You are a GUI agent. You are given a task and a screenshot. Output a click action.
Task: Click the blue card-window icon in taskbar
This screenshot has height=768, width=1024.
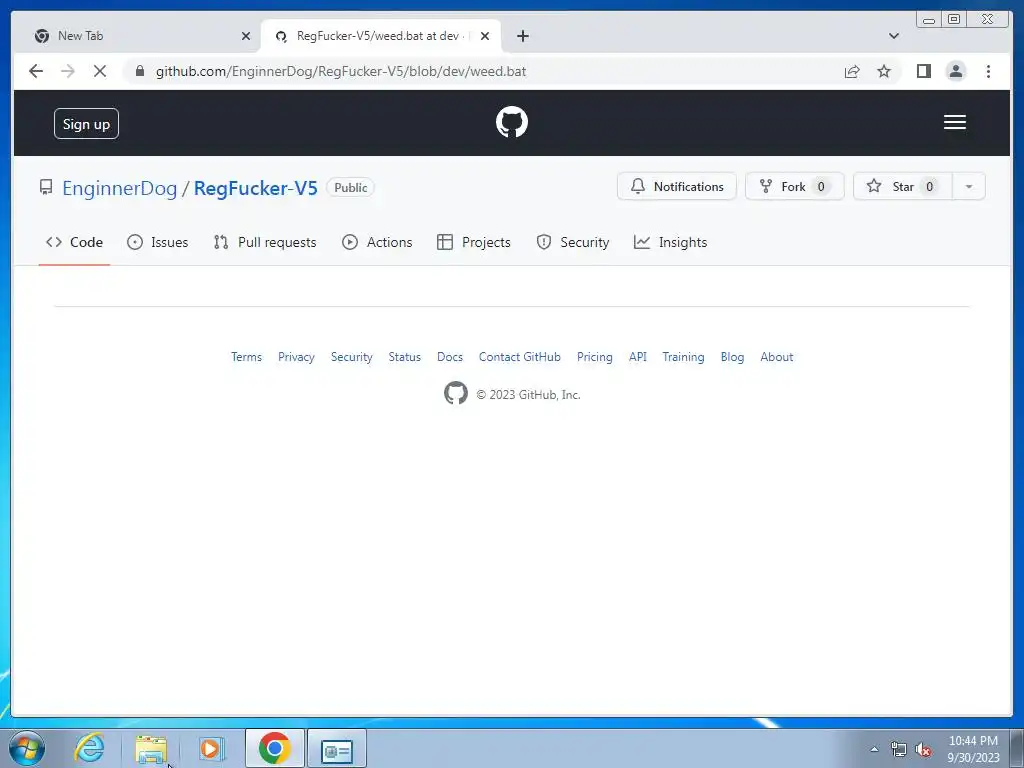[x=337, y=750]
